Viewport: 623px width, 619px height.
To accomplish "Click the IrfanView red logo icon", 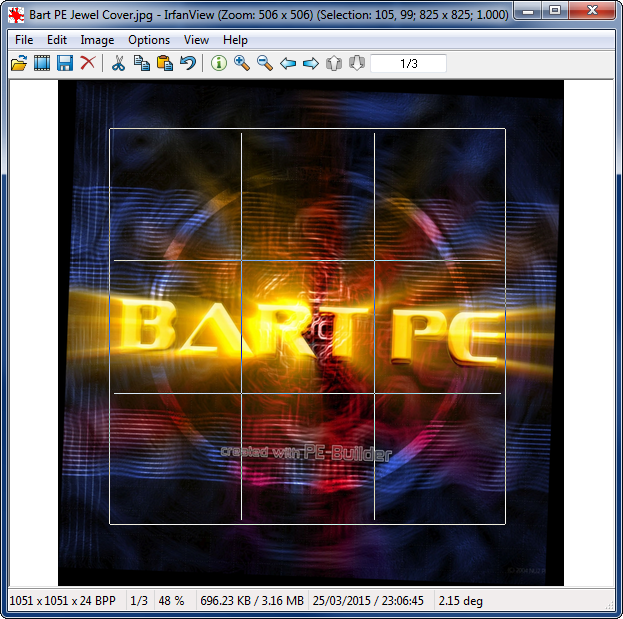I will pyautogui.click(x=16, y=15).
